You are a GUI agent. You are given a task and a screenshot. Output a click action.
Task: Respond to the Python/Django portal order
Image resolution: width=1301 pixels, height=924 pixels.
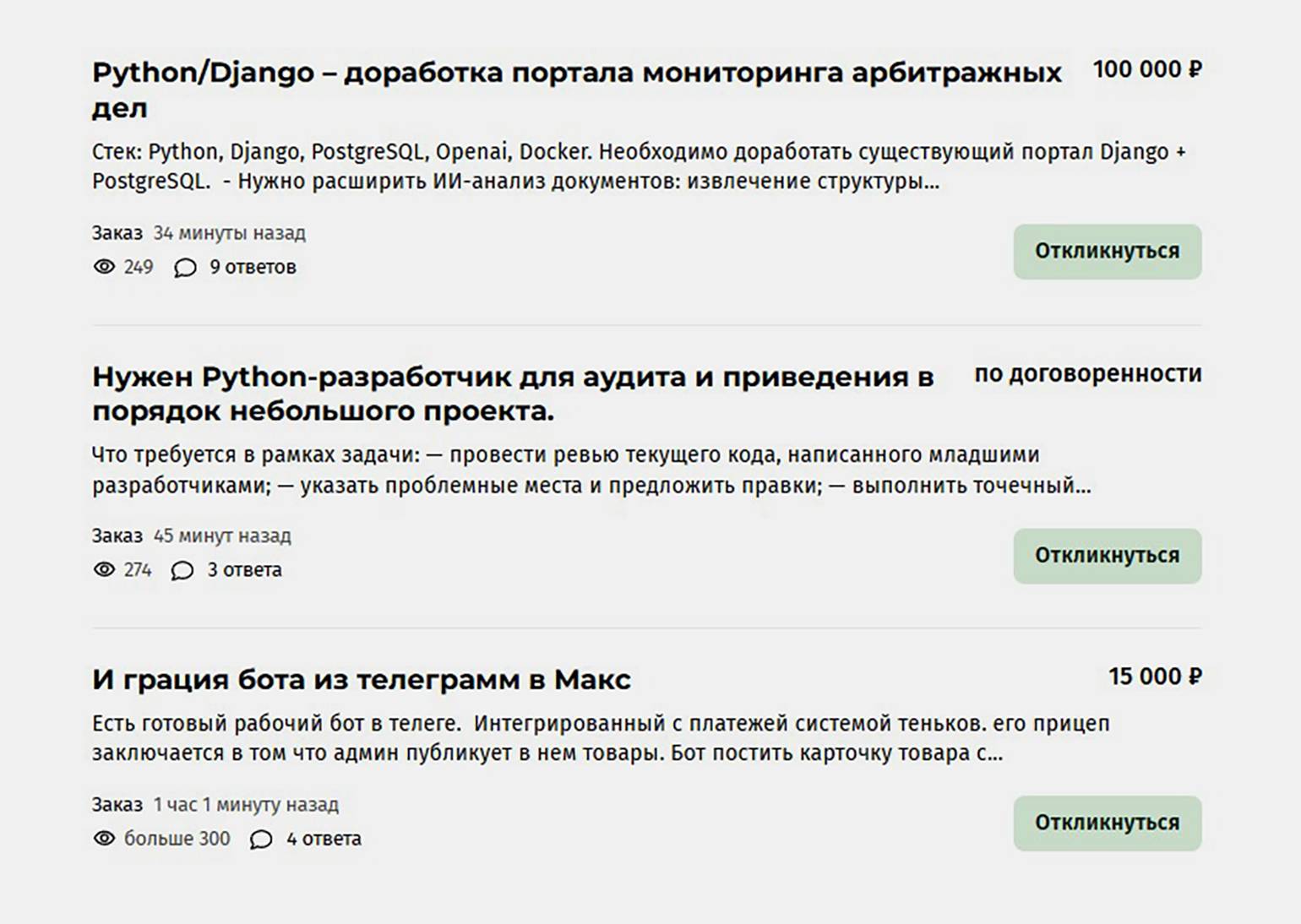[1108, 252]
